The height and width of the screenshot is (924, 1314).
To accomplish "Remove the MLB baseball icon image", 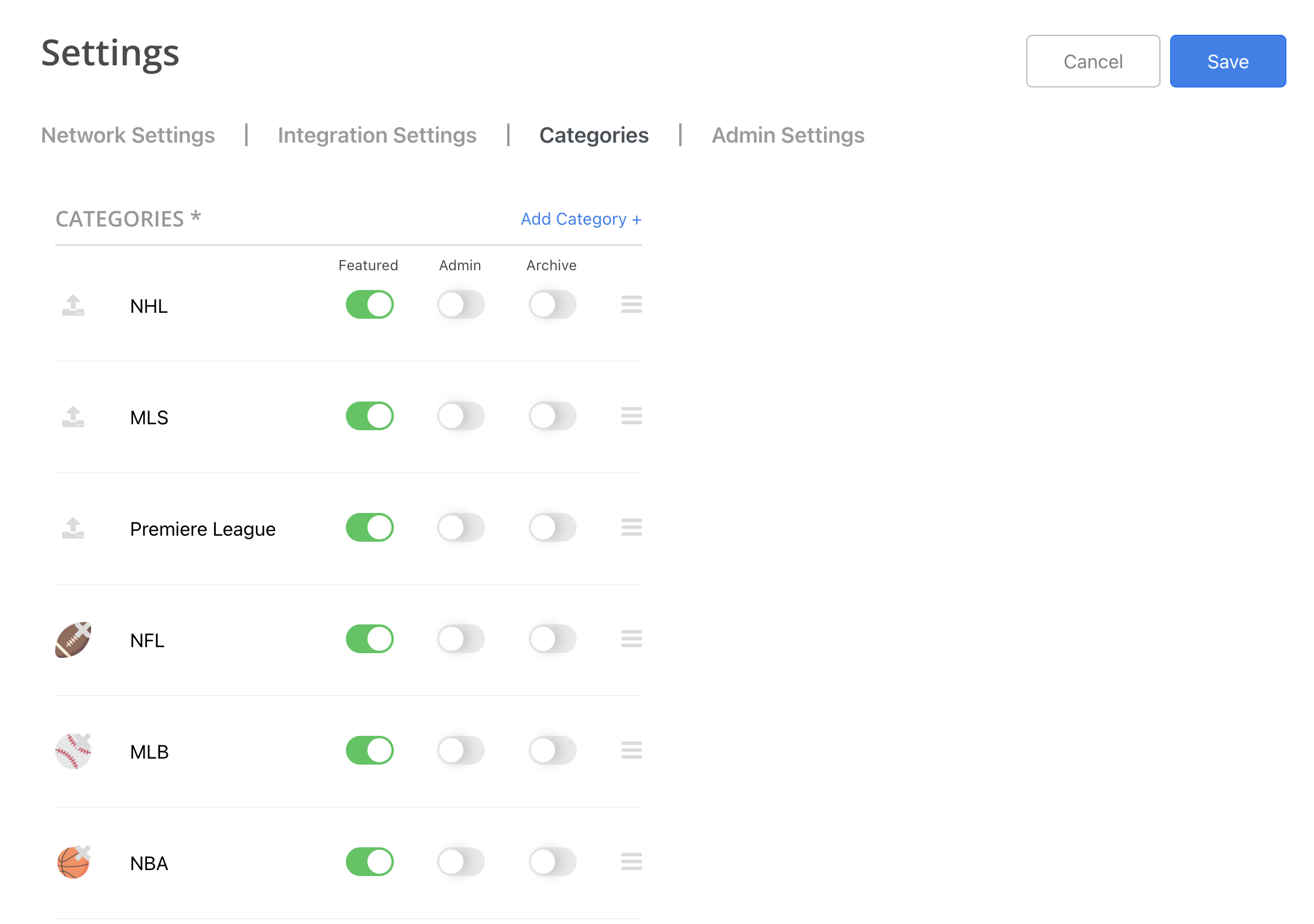I will tap(83, 741).
